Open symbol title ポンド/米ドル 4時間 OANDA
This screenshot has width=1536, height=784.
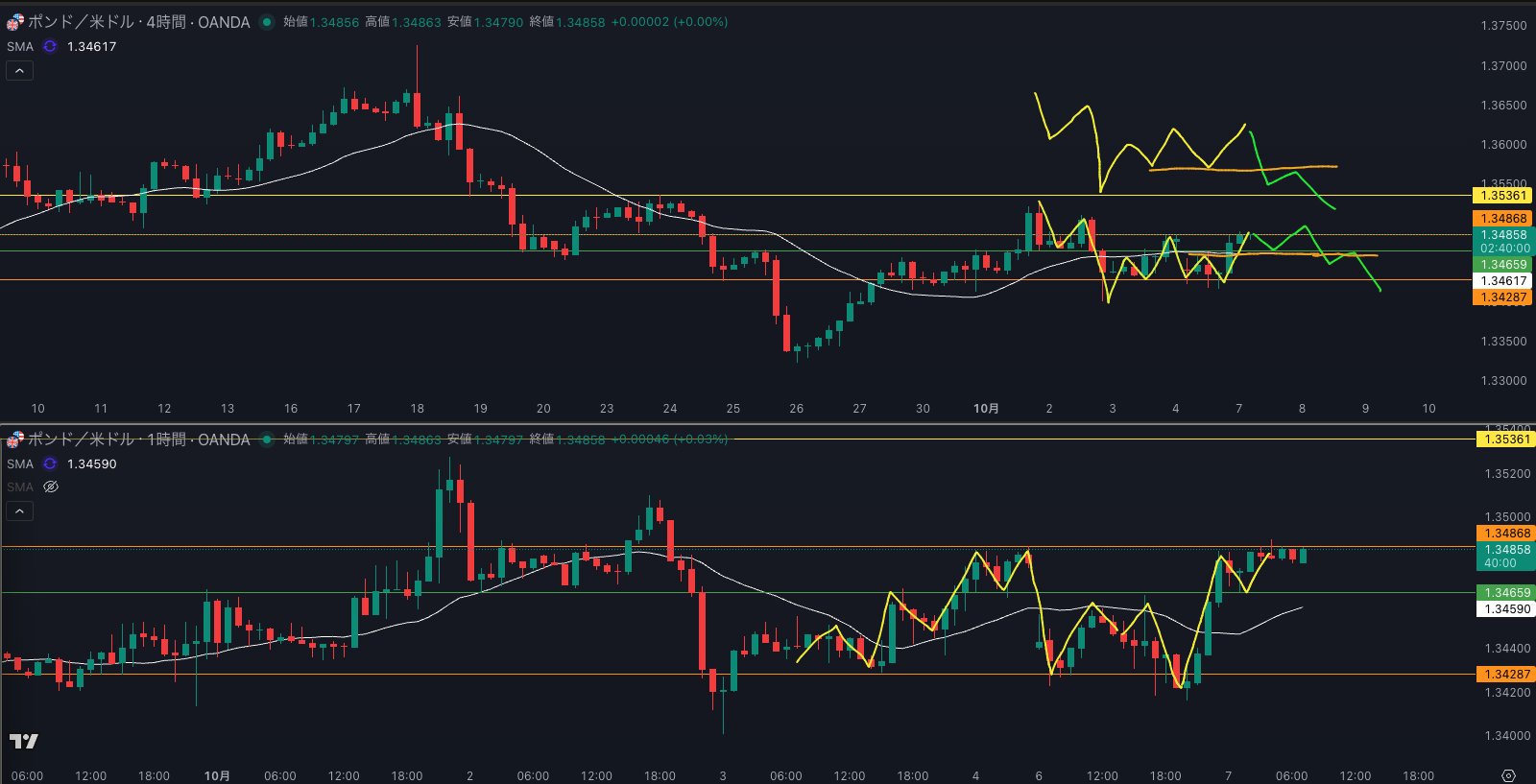click(138, 22)
